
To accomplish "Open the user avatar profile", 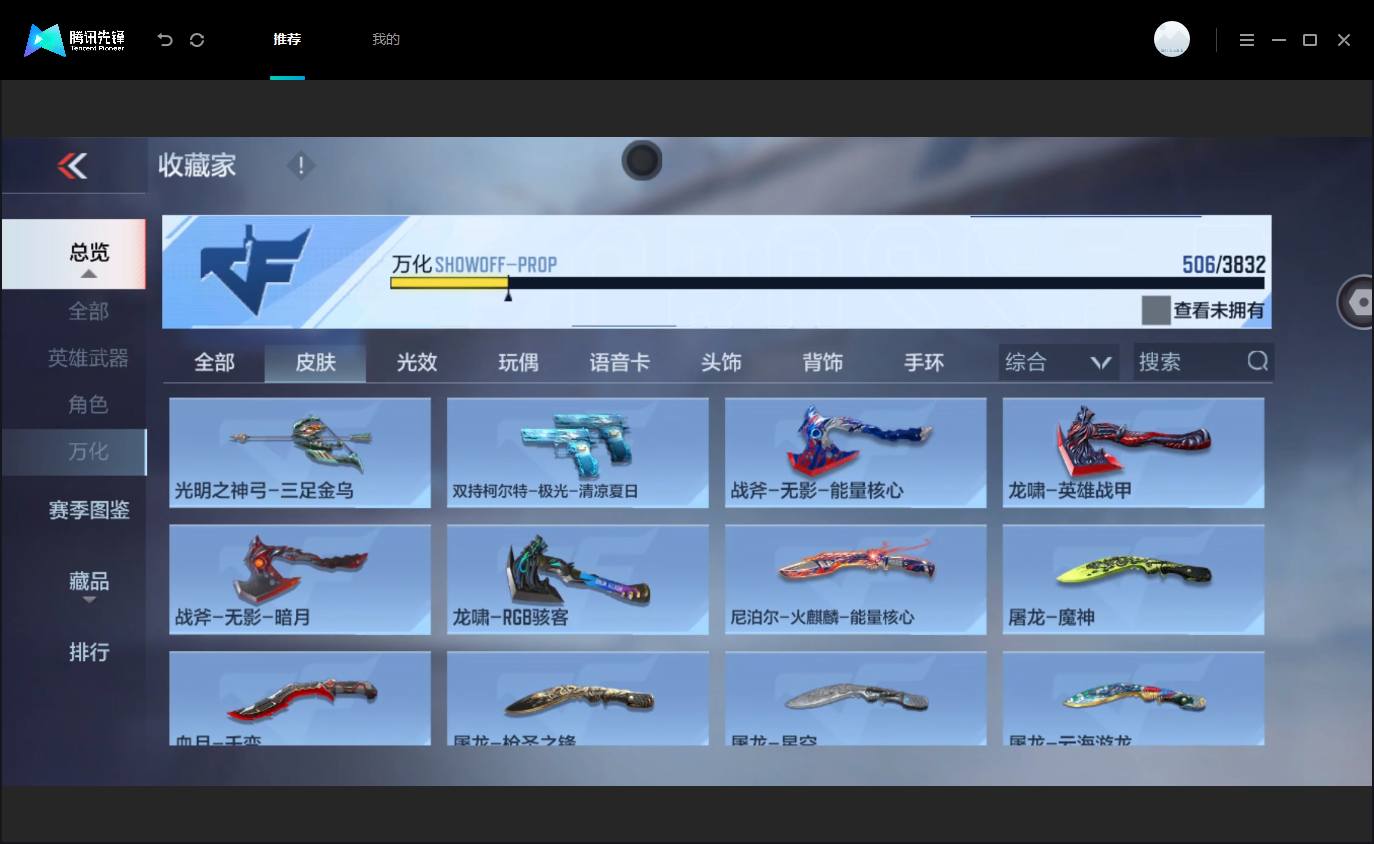I will pyautogui.click(x=1172, y=39).
